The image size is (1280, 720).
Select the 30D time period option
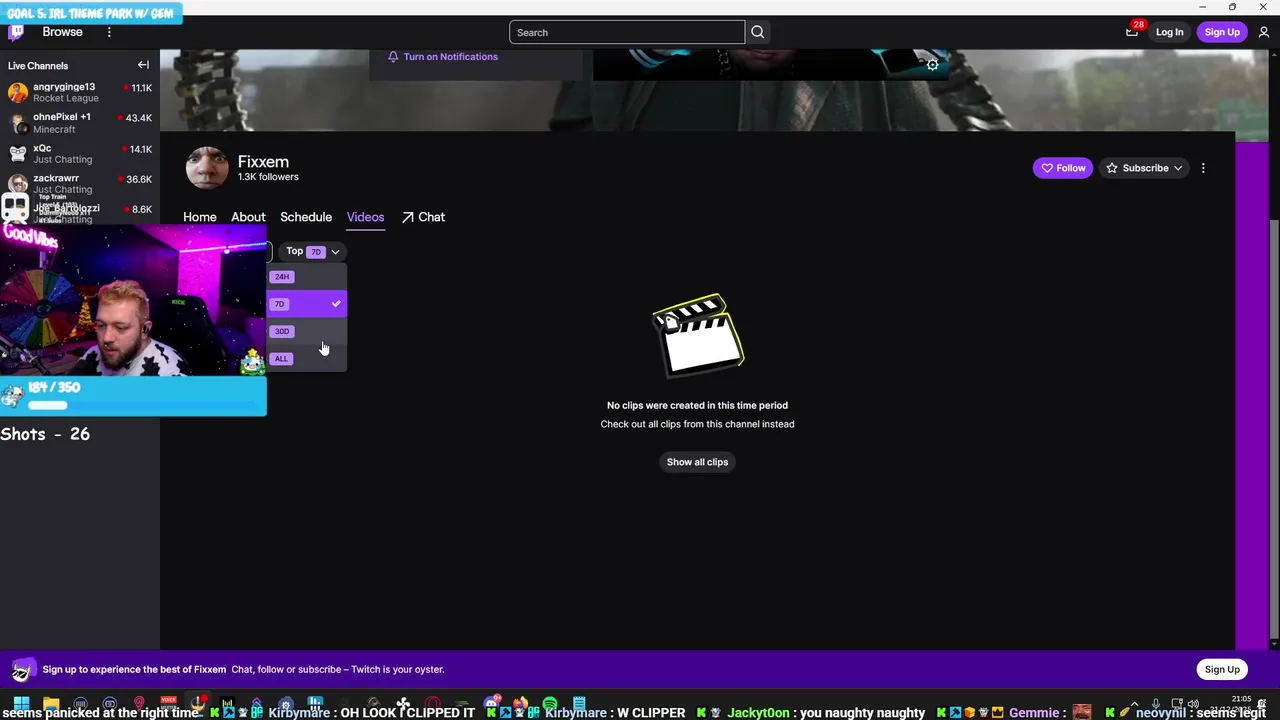pyautogui.click(x=307, y=331)
